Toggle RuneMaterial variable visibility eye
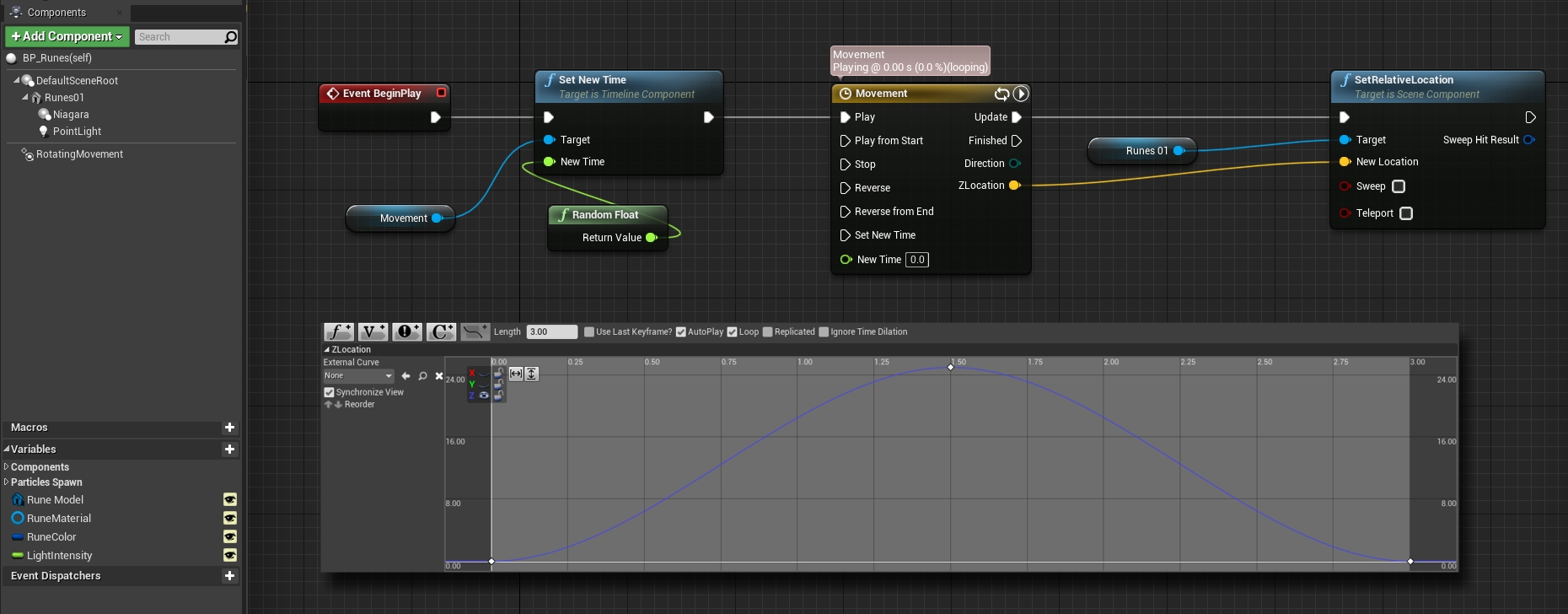 [x=229, y=518]
